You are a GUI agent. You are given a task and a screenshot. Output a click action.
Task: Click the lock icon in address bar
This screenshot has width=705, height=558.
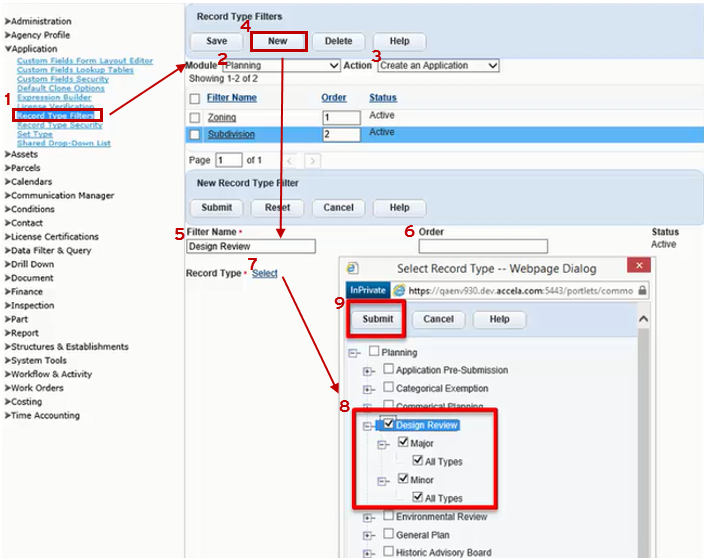[641, 290]
